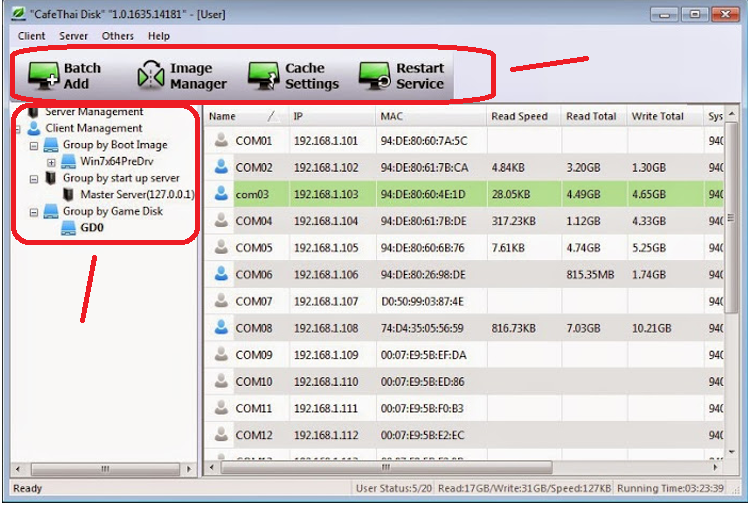Image resolution: width=748 pixels, height=505 pixels.
Task: Click the right arrow of client list horizontal scrollbar
Action: (715, 467)
